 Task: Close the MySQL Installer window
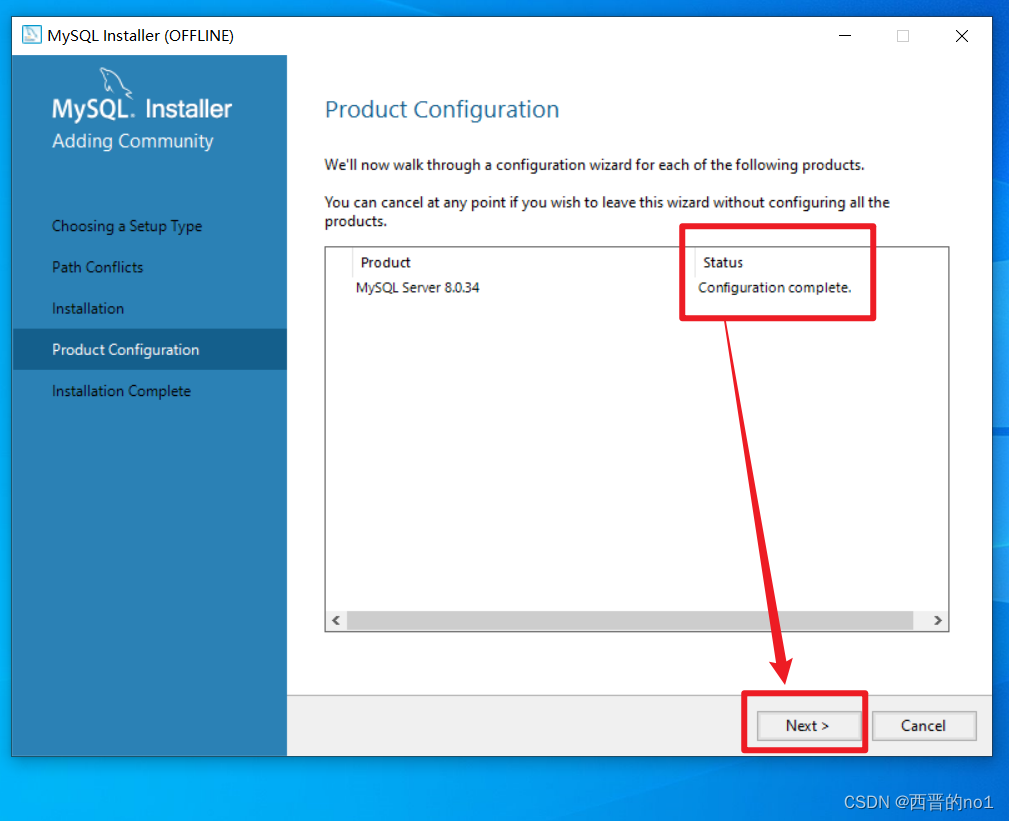961,35
